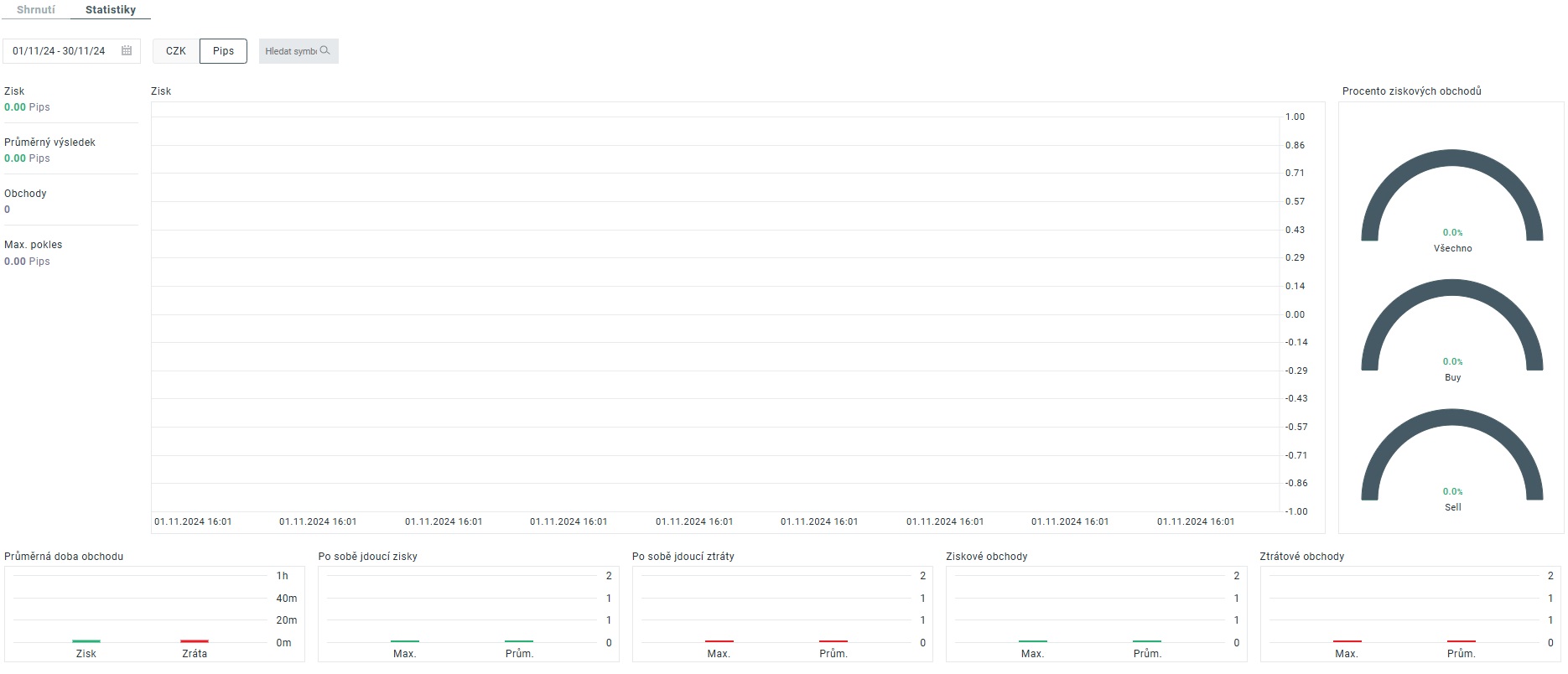Select the Pips unit toggle
The width and height of the screenshot is (1568, 674).
click(x=223, y=51)
